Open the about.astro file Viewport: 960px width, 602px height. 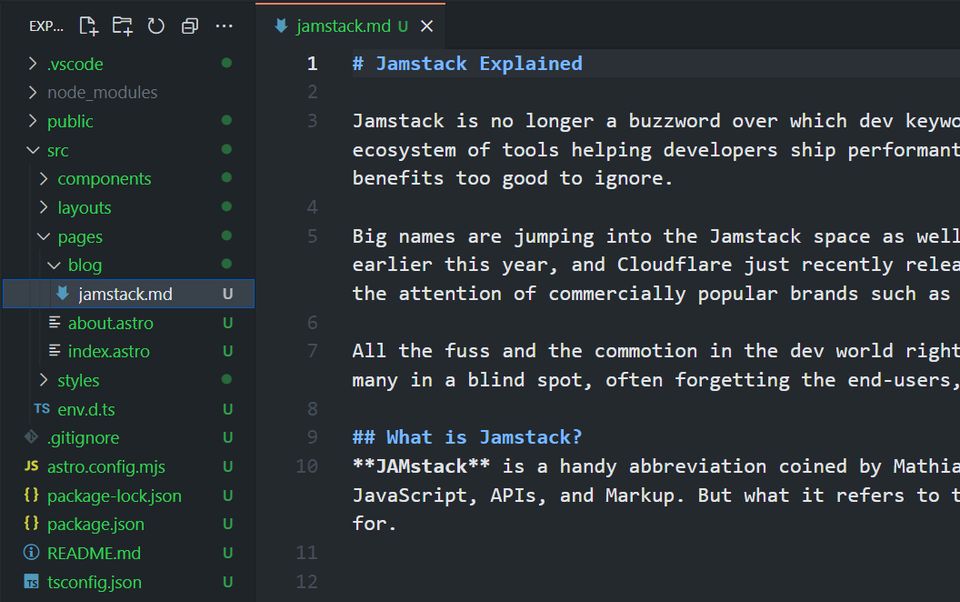[111, 323]
